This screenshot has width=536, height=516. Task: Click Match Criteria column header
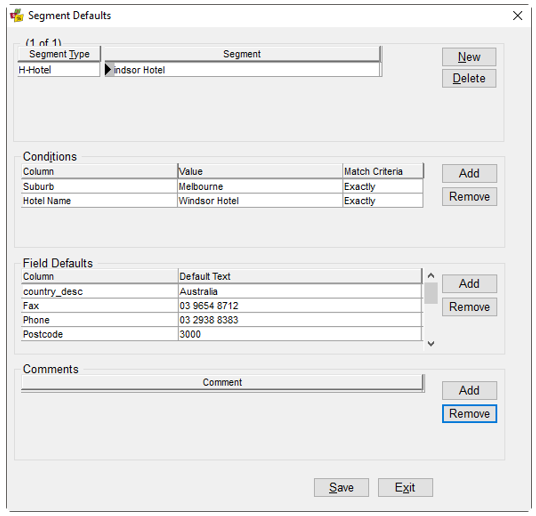click(x=383, y=171)
